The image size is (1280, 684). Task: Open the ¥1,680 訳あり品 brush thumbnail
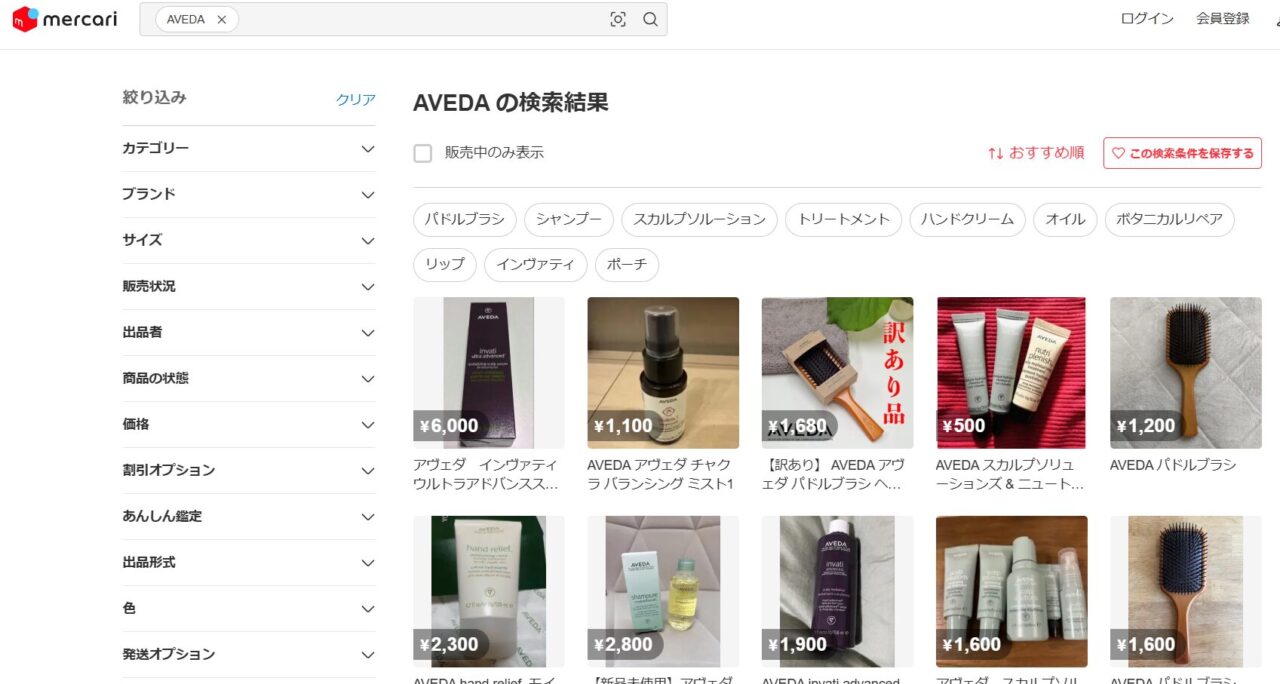coord(837,373)
